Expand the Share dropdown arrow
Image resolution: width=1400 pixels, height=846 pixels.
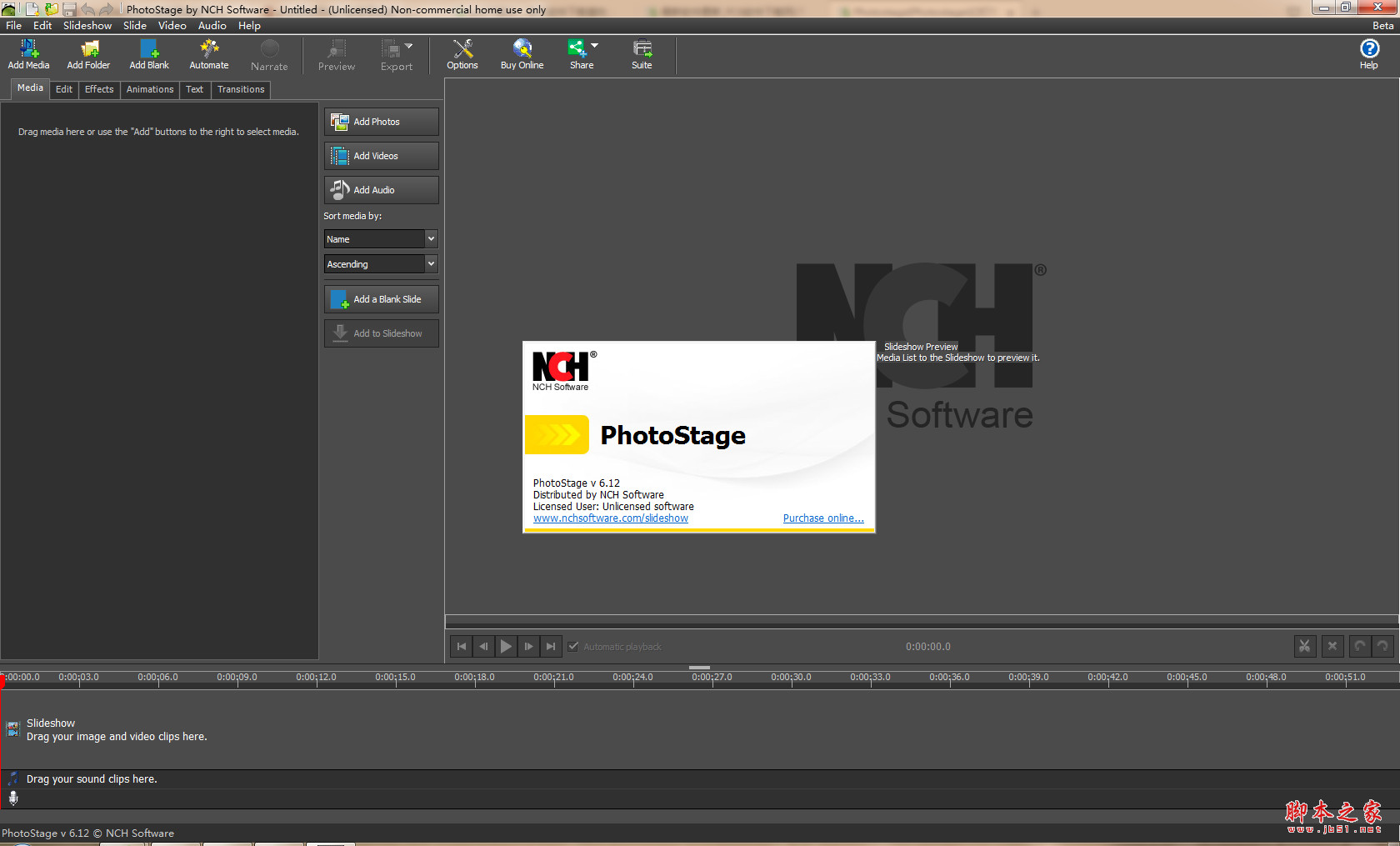[594, 46]
